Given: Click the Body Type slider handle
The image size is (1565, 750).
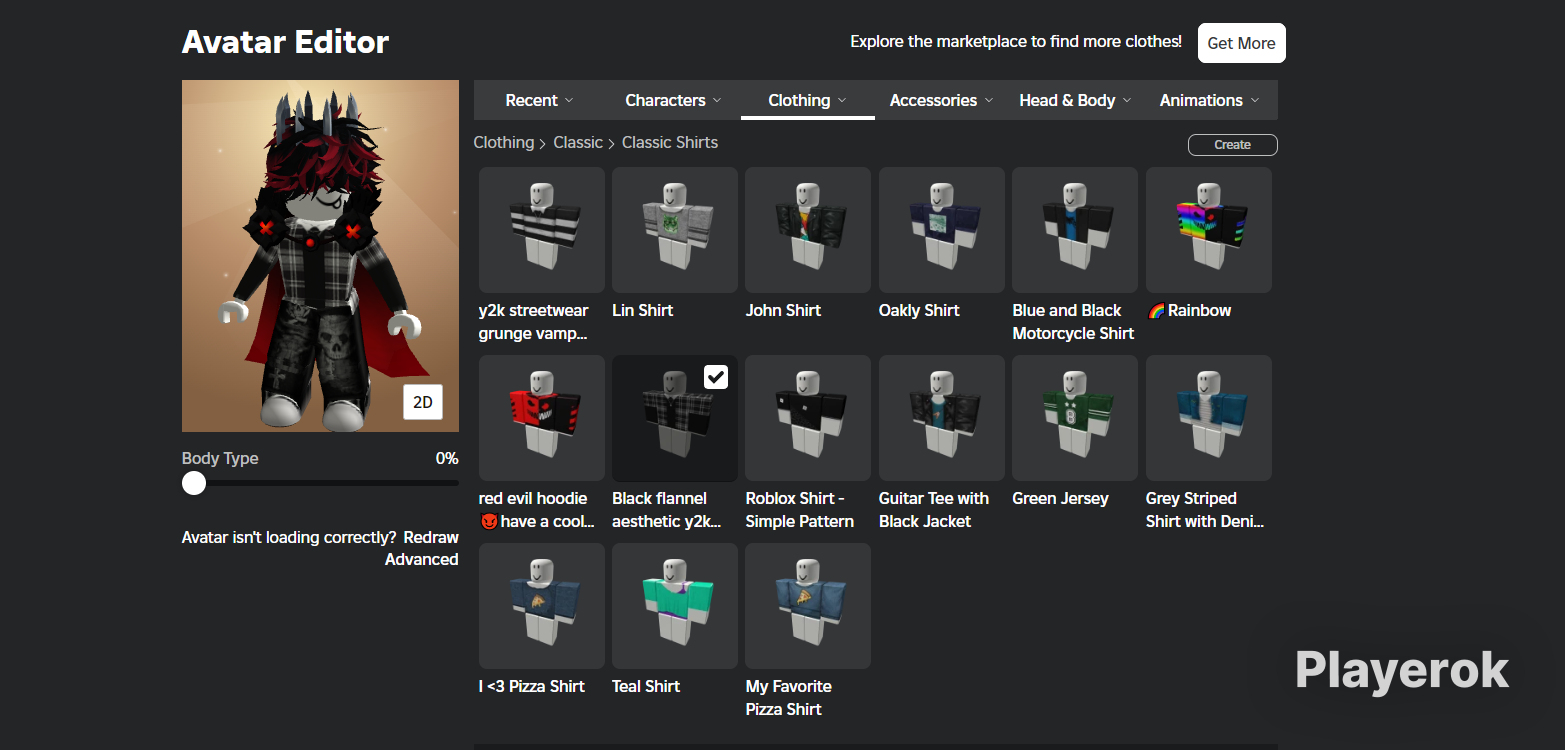Looking at the screenshot, I should [194, 483].
